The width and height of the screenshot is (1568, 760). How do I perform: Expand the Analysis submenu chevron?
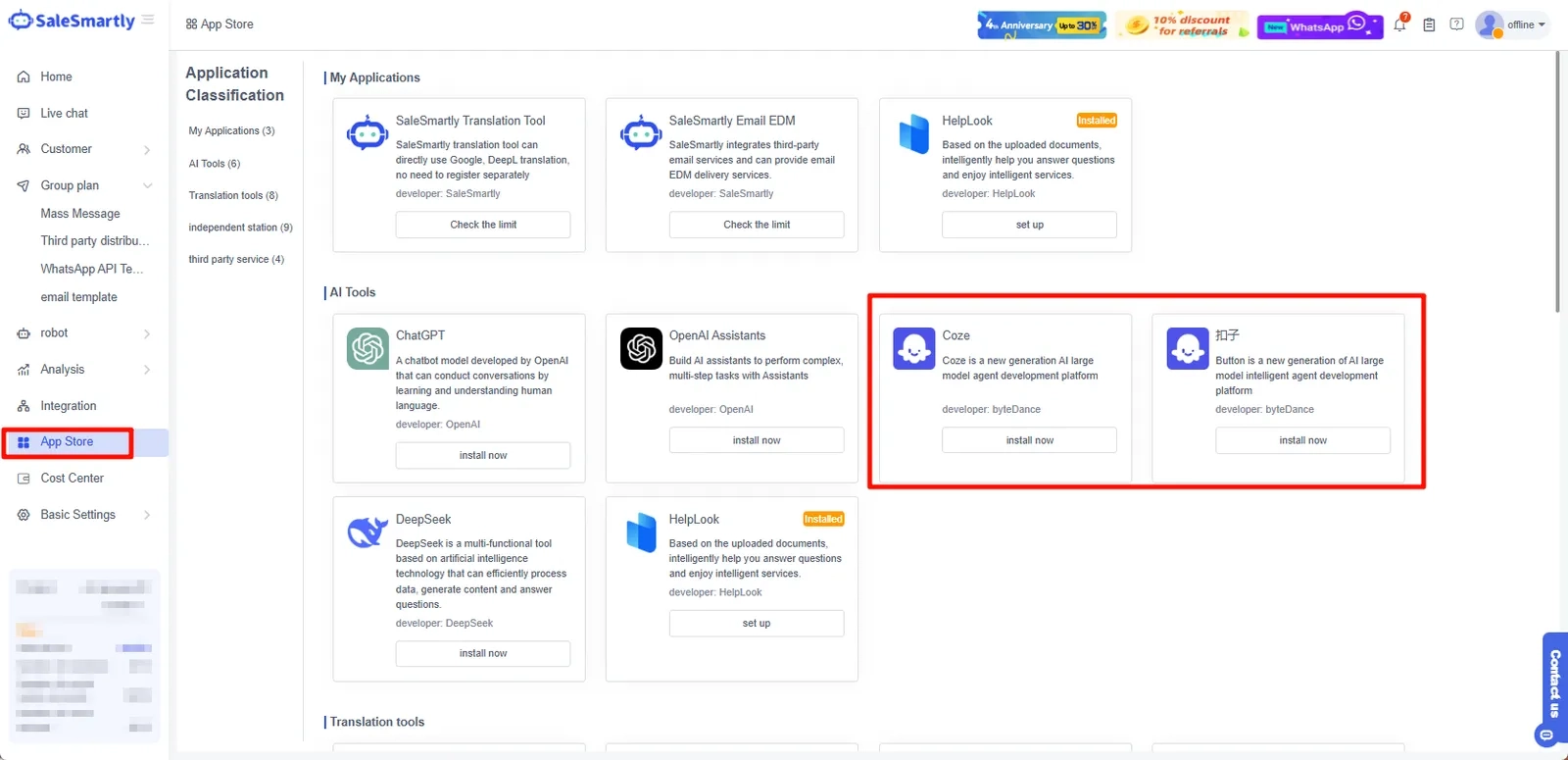(147, 370)
